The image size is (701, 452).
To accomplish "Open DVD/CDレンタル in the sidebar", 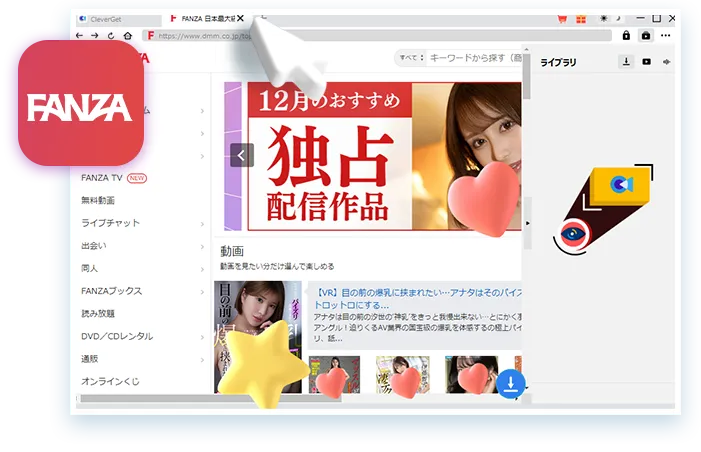I will (x=117, y=336).
